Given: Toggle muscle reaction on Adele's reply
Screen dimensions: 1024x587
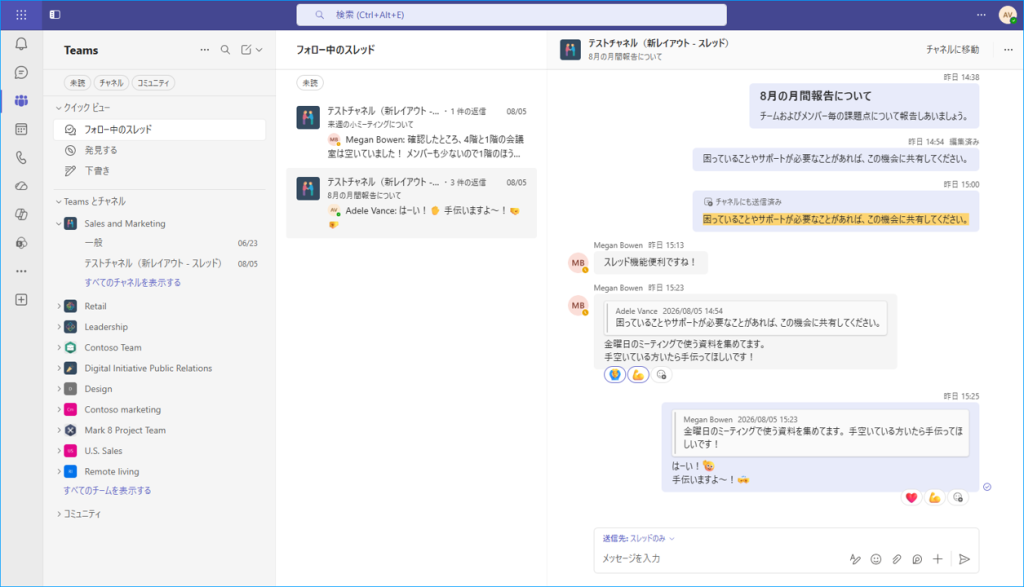Looking at the screenshot, I should tap(935, 498).
